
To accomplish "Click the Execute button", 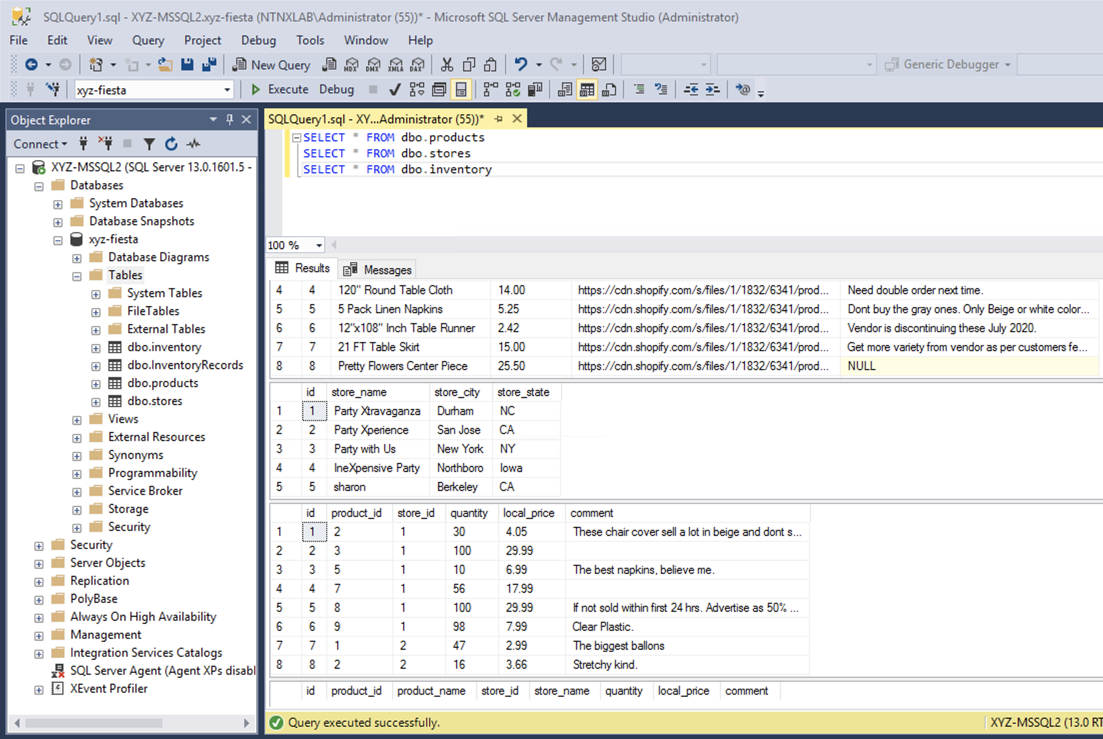I will pos(279,89).
